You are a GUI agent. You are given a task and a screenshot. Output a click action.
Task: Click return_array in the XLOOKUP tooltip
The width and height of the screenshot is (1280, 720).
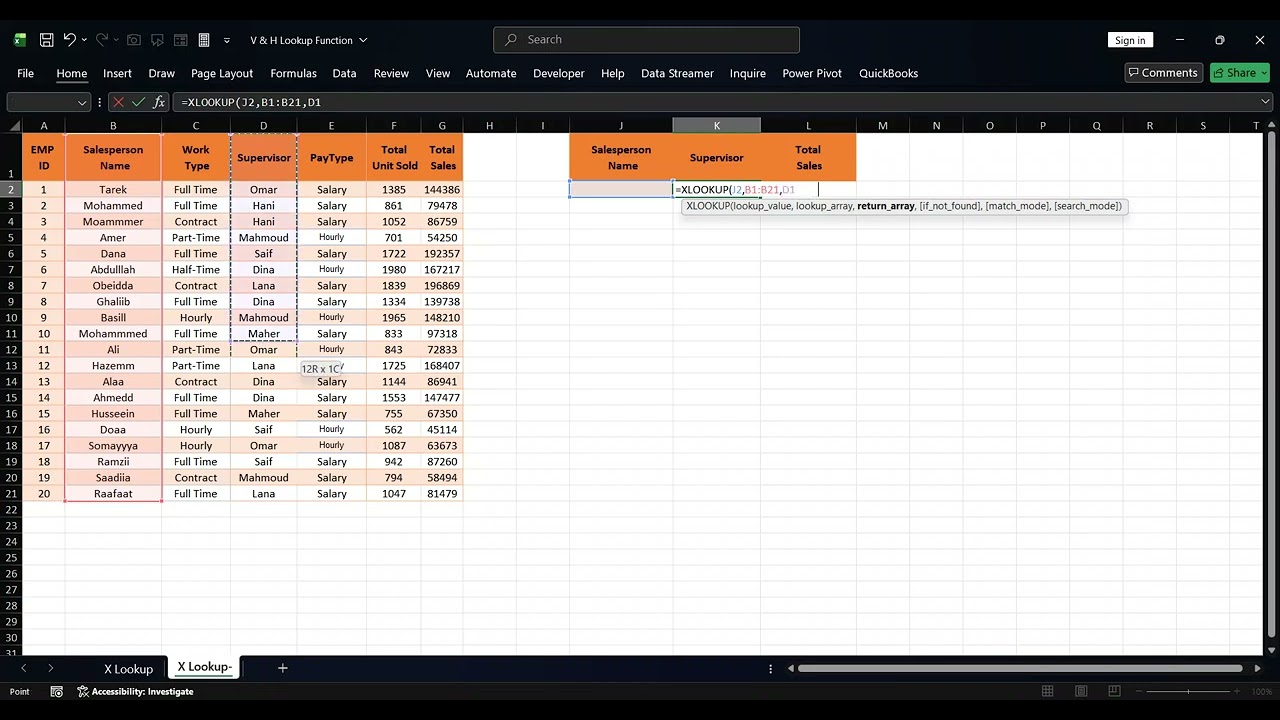click(x=885, y=206)
